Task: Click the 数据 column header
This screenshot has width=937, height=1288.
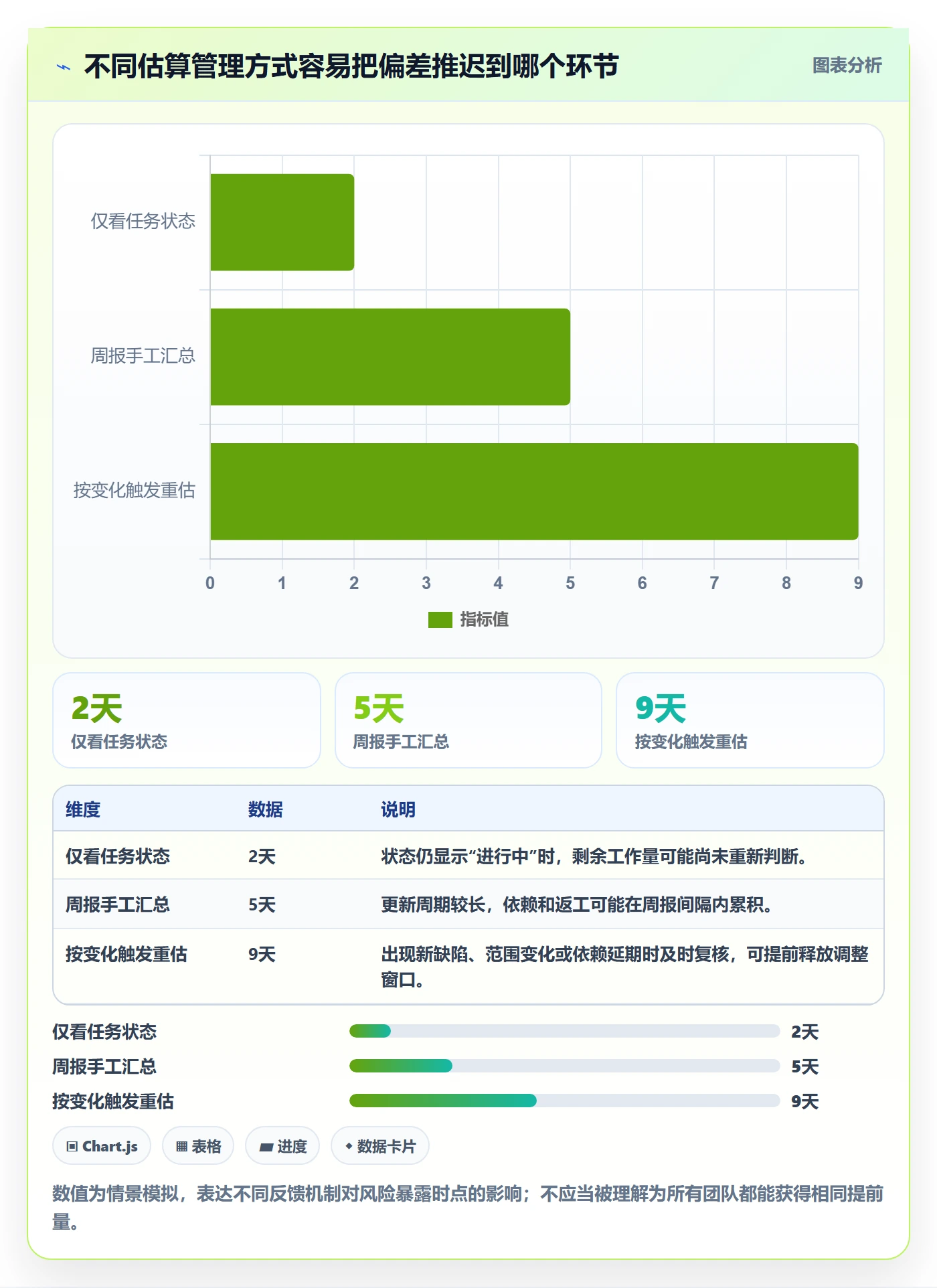Action: [x=266, y=809]
